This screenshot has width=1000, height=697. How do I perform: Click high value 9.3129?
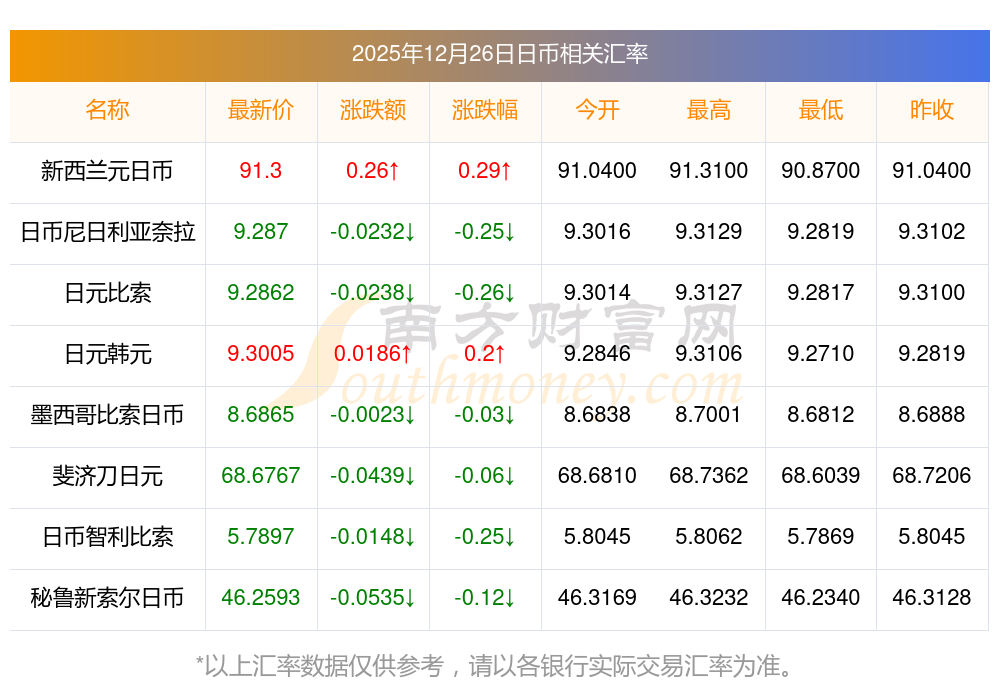(x=709, y=231)
